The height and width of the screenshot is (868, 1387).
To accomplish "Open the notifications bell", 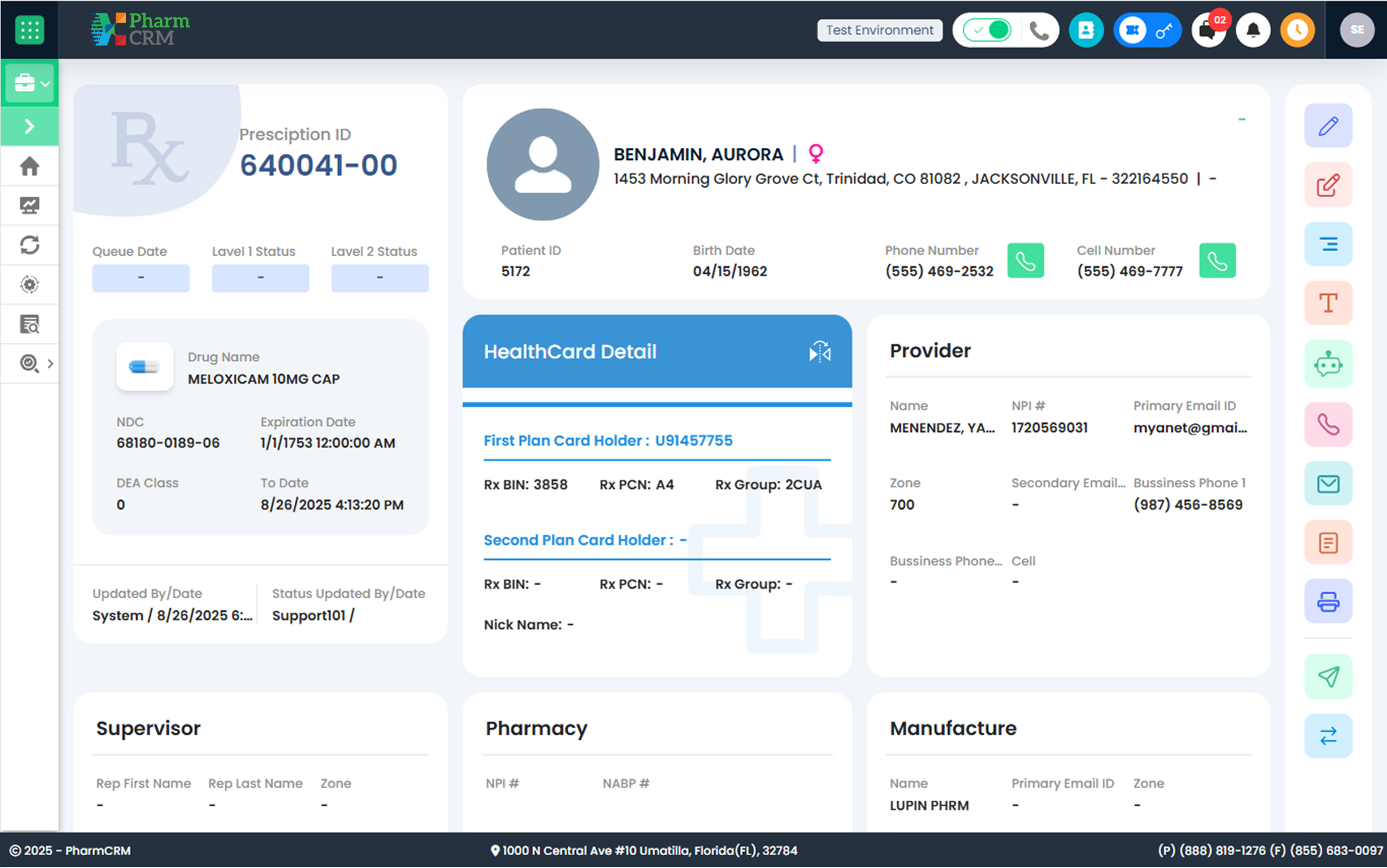I will pos(1253,30).
